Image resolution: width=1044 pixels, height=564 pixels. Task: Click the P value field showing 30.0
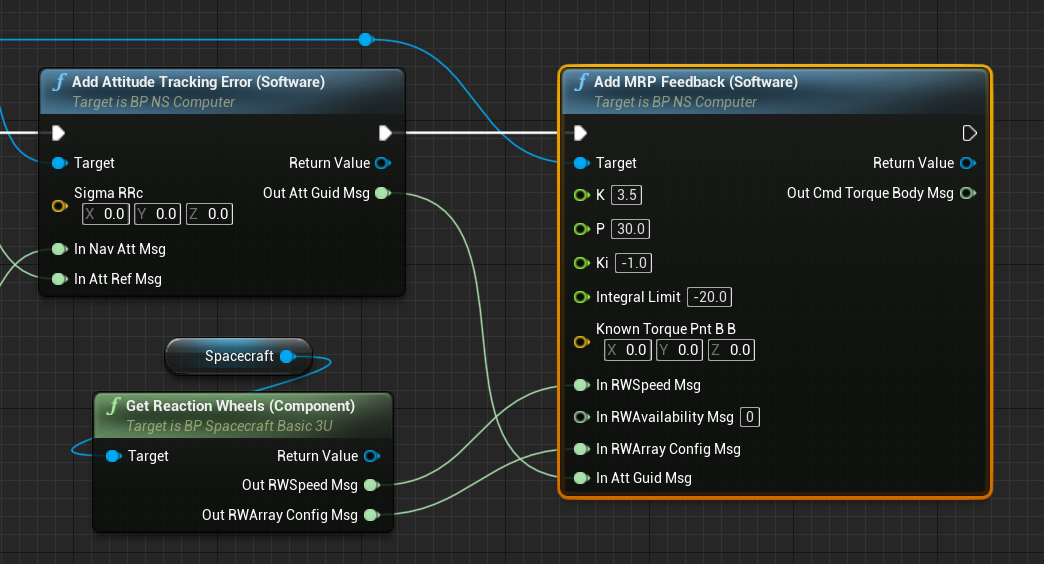(630, 229)
